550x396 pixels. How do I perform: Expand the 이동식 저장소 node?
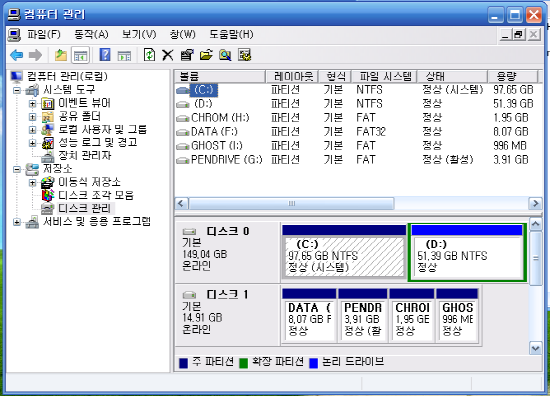(32, 182)
